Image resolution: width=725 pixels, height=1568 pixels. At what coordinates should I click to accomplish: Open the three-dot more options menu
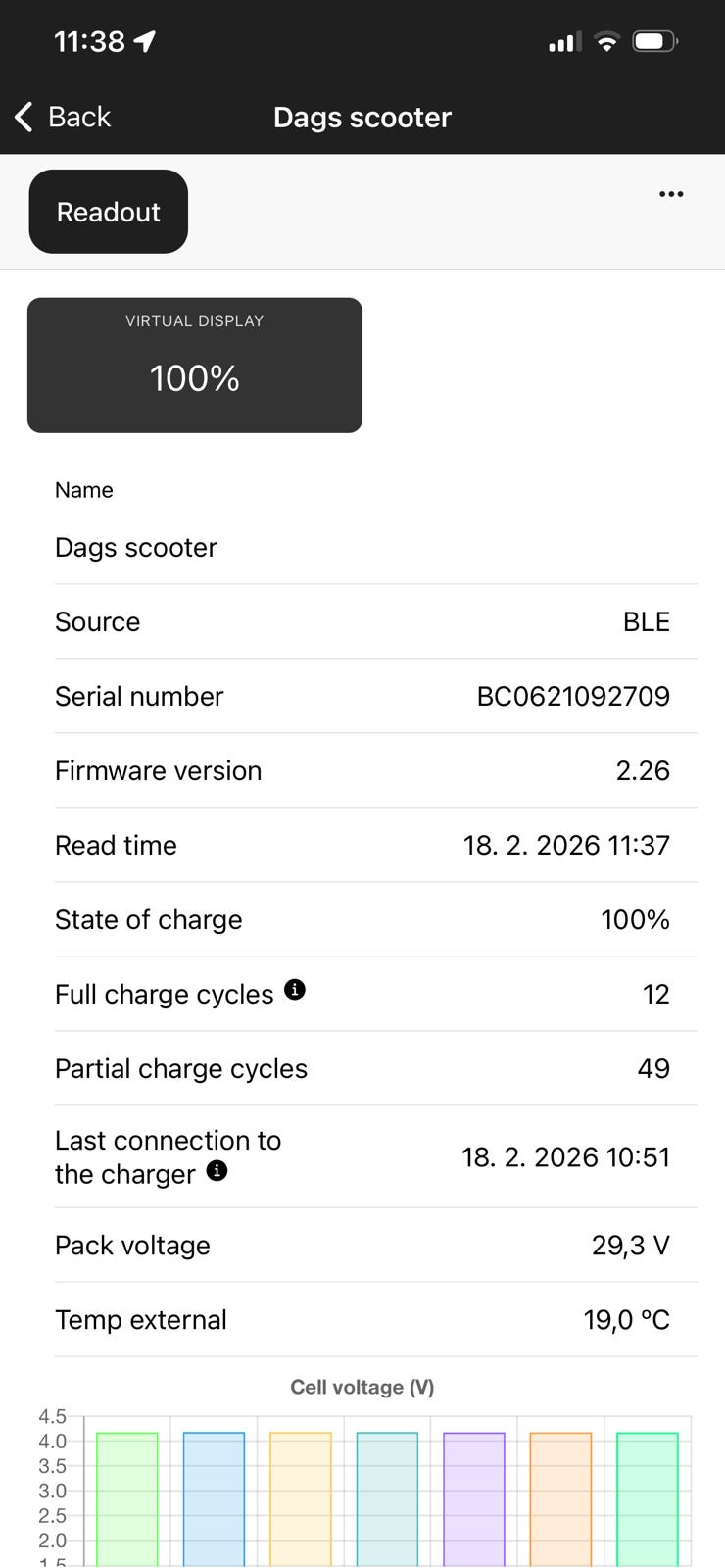coord(671,194)
